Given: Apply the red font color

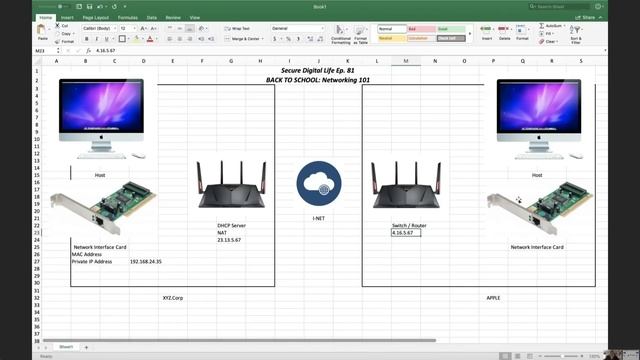Looking at the screenshot, I should click(150, 39).
